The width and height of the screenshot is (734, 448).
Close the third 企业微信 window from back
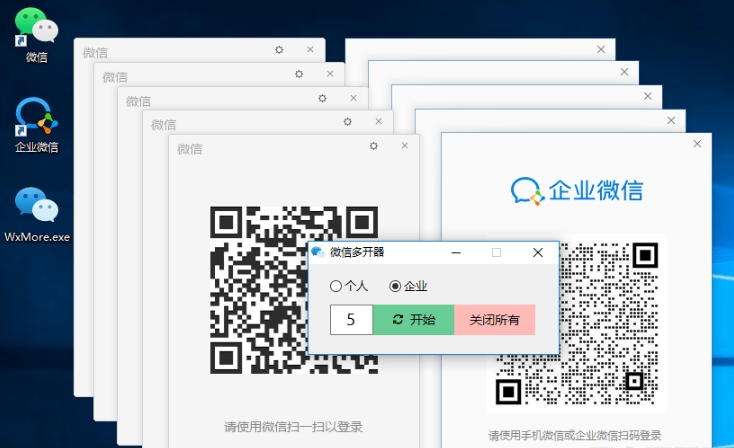coord(647,96)
